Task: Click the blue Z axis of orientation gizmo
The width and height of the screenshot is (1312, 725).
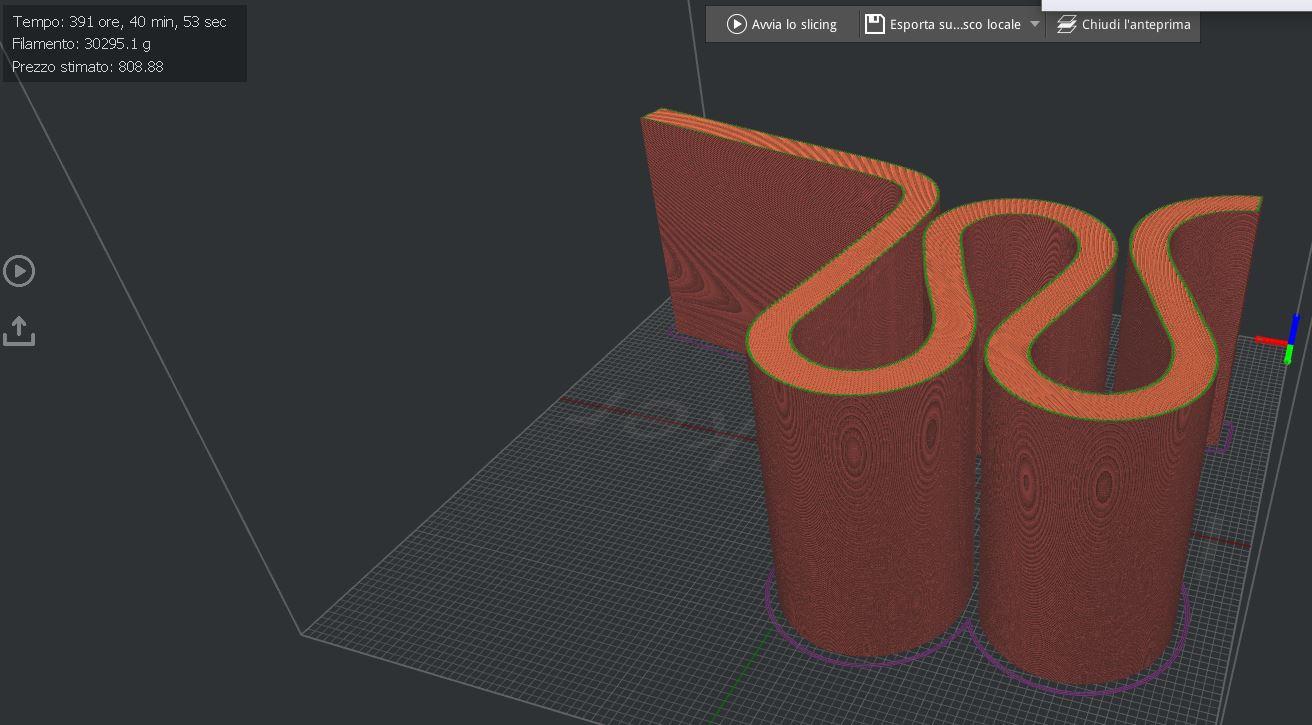Action: [x=1295, y=328]
